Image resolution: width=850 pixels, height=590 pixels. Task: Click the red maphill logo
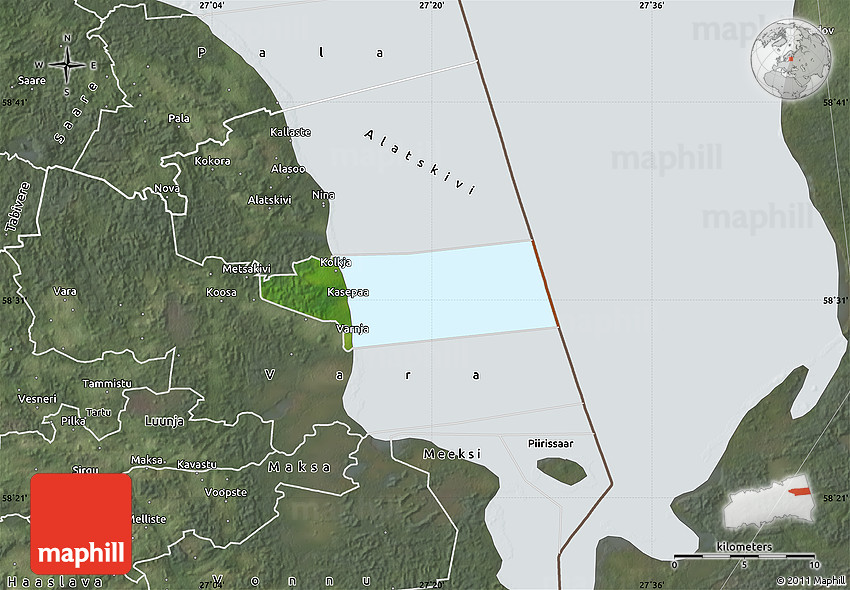[81, 523]
